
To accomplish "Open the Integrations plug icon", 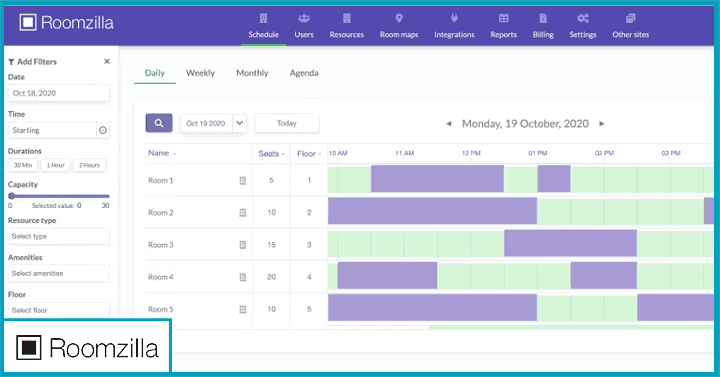I will coord(454,18).
